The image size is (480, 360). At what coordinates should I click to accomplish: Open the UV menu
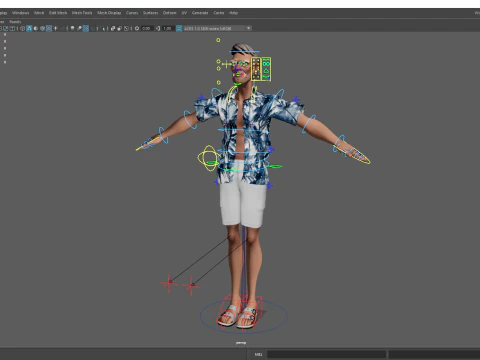(x=184, y=13)
